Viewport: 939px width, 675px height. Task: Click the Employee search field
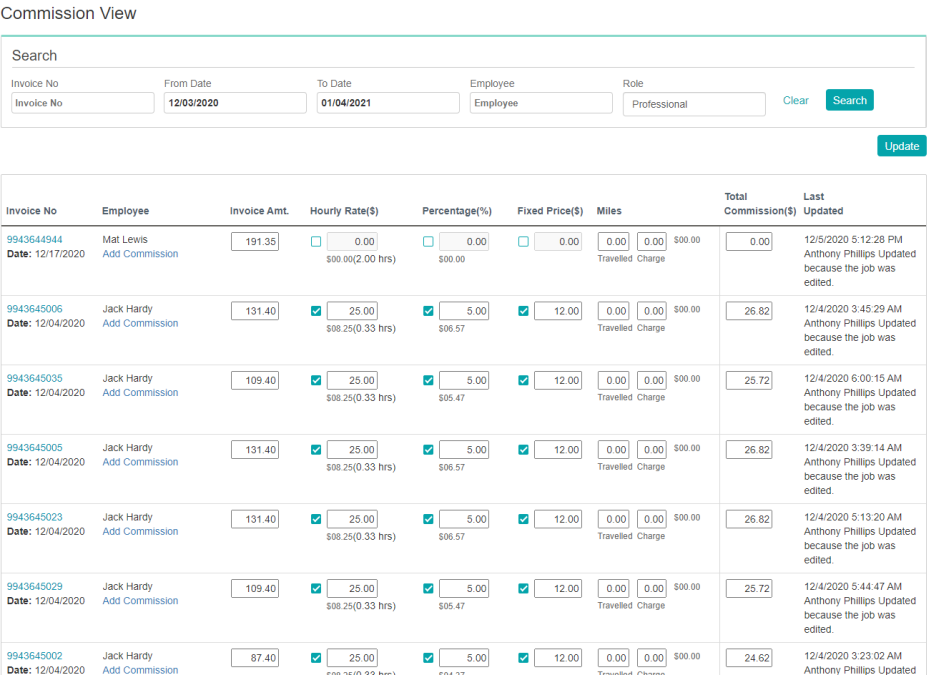pos(540,103)
